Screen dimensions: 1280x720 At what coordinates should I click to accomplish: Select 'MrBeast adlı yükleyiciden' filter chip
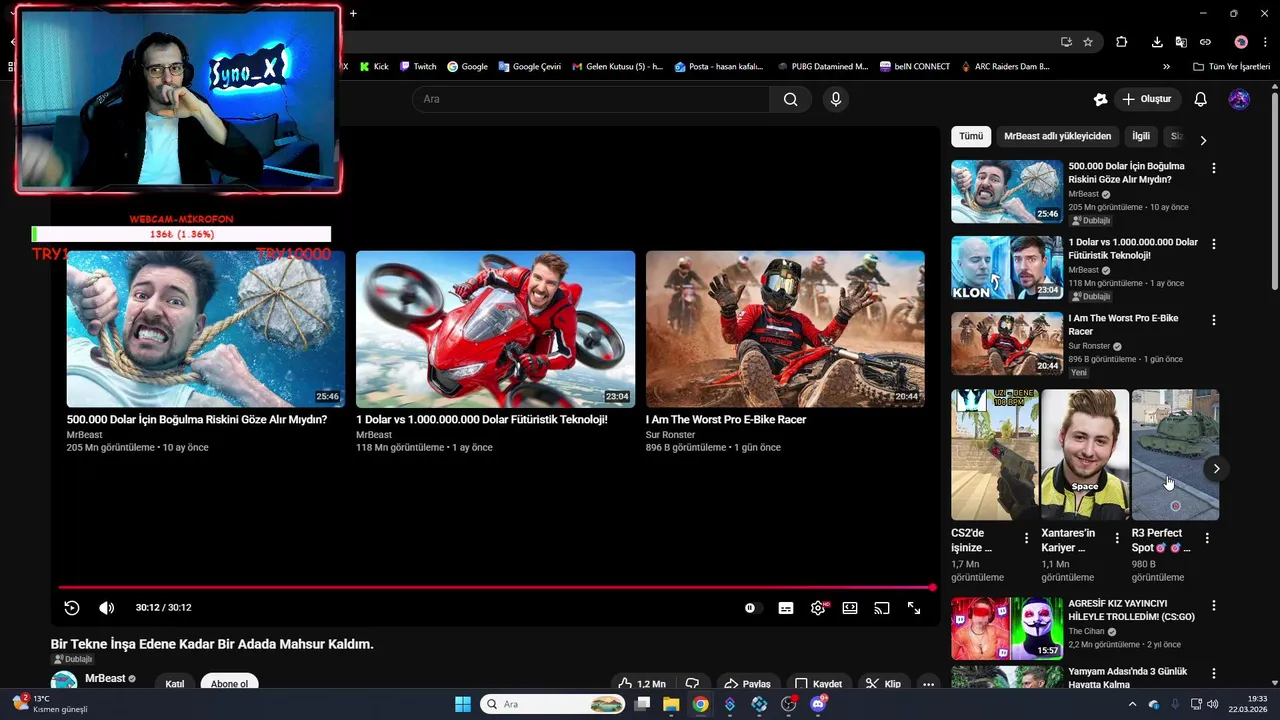click(1057, 136)
